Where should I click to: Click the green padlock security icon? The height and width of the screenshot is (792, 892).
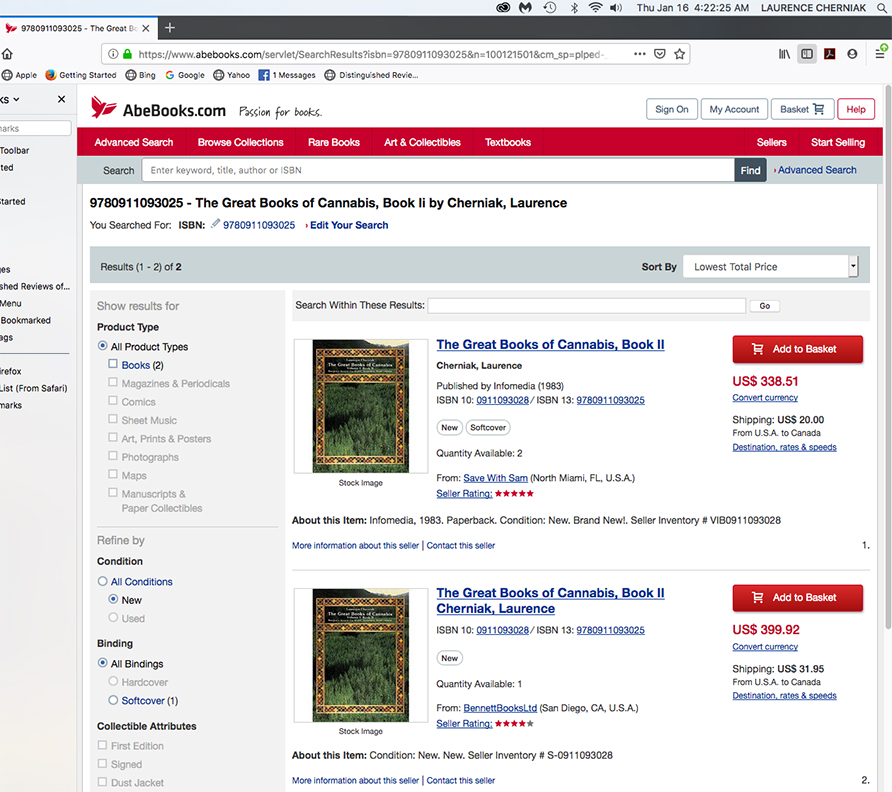pyautogui.click(x=127, y=54)
